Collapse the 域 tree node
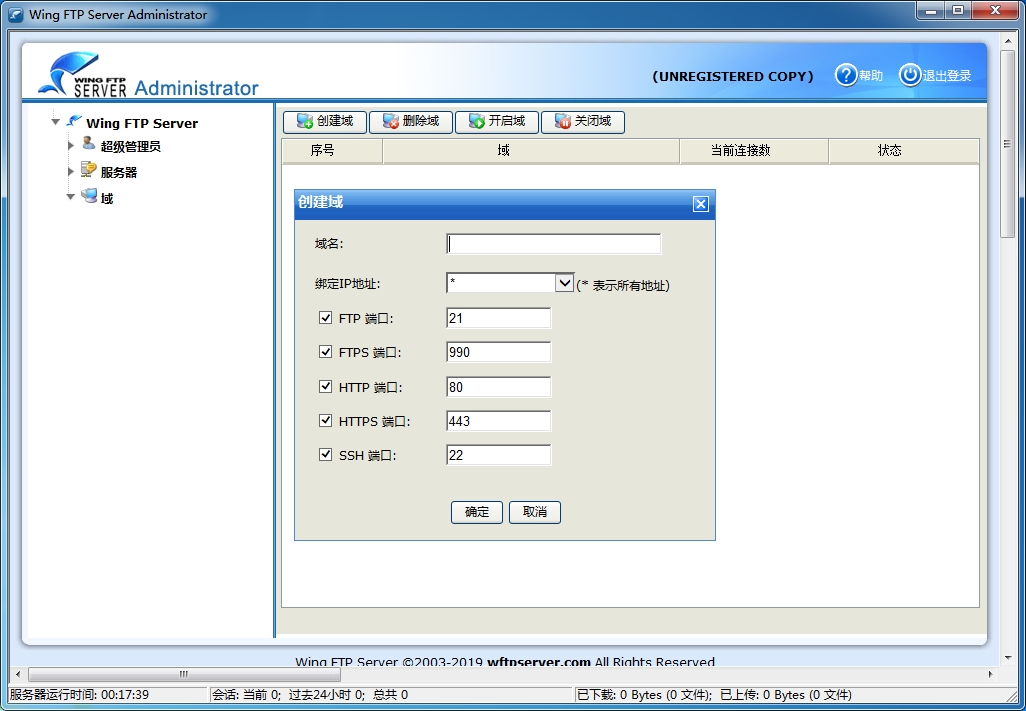 (71, 197)
